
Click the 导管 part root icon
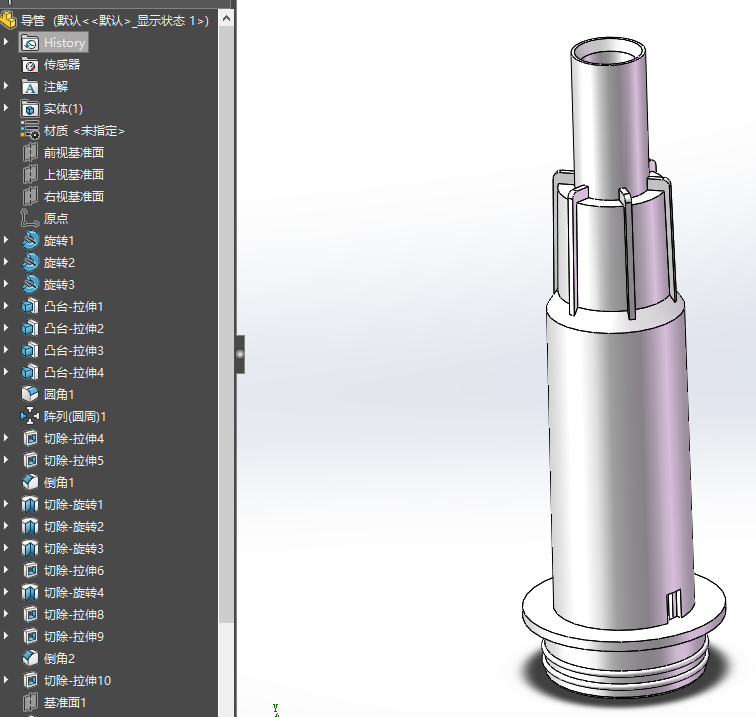point(8,20)
